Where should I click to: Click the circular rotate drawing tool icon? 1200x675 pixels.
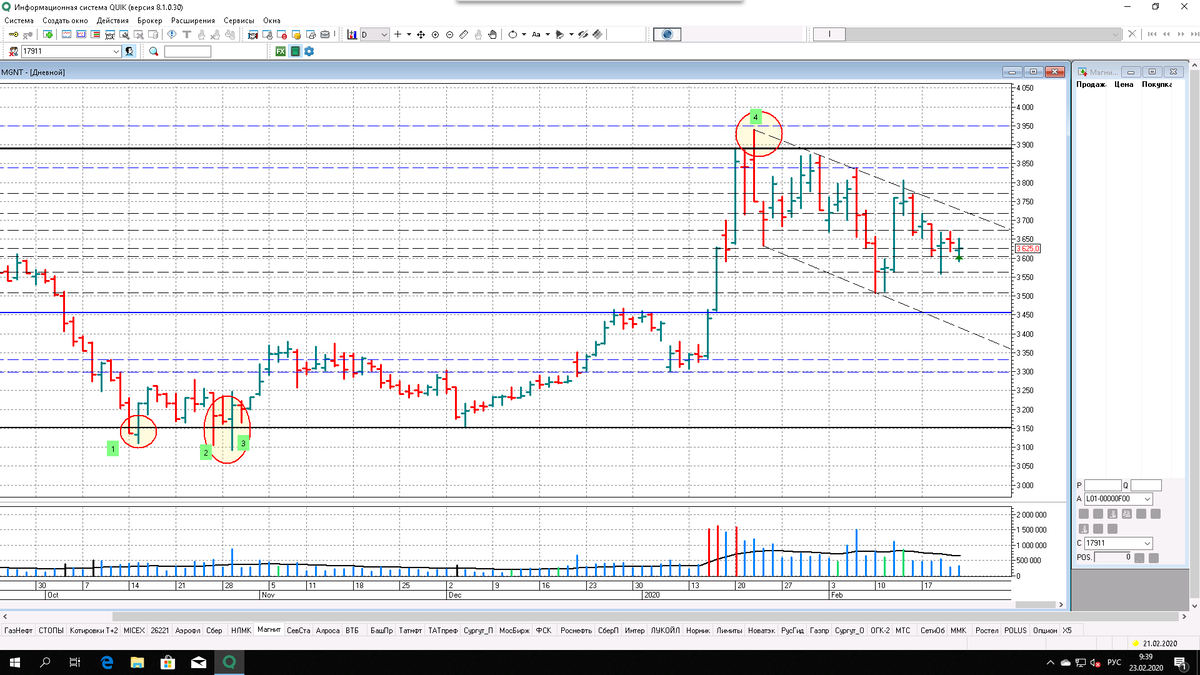[512, 34]
